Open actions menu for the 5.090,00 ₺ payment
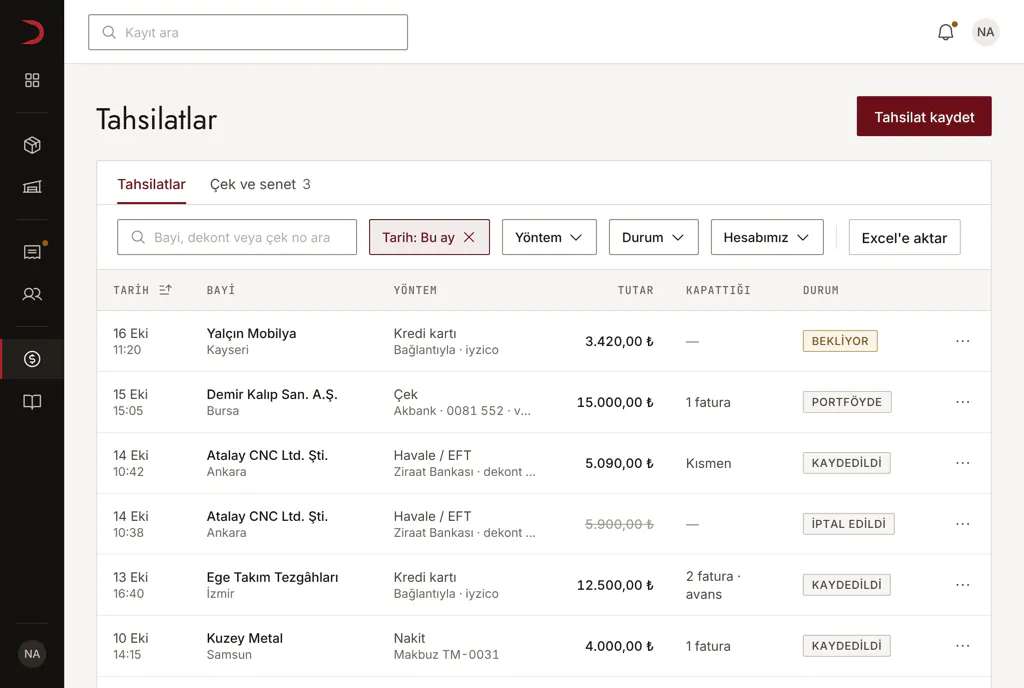 (x=963, y=463)
